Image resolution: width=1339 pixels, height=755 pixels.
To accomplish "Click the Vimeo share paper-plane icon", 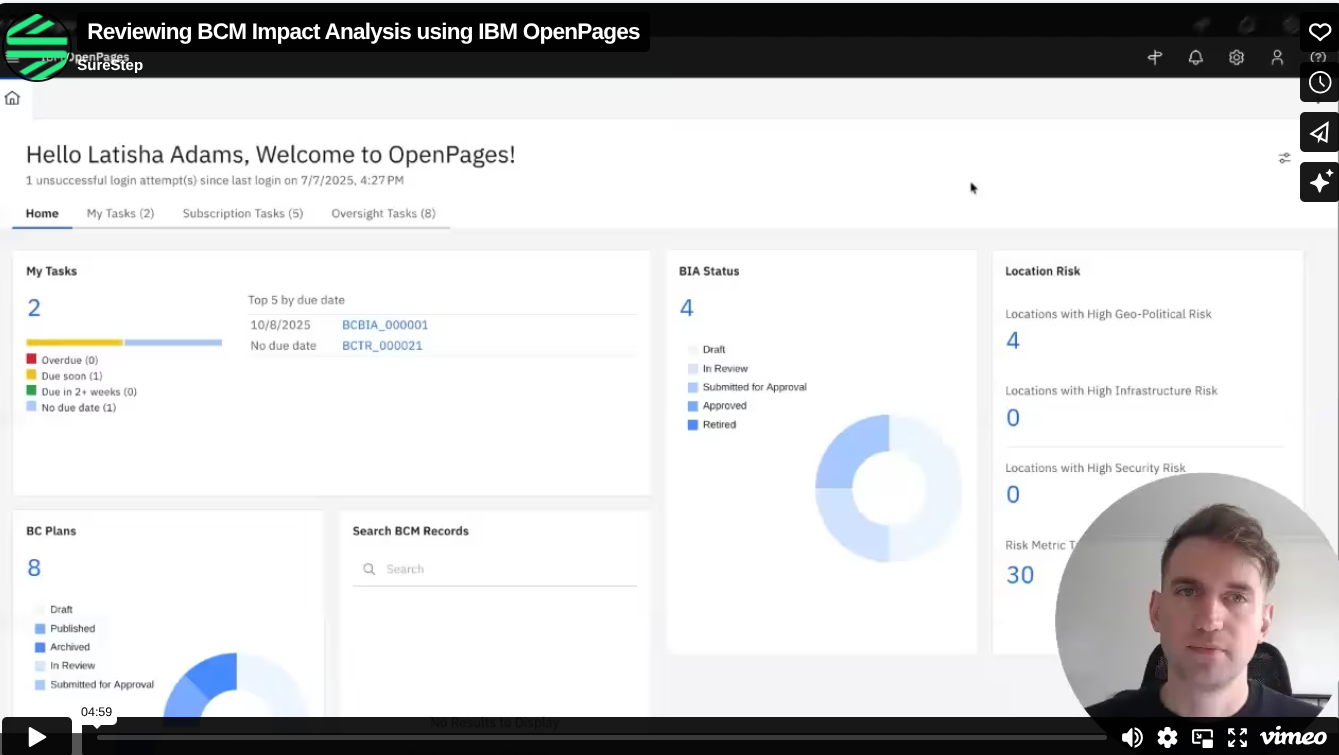I will click(1319, 132).
